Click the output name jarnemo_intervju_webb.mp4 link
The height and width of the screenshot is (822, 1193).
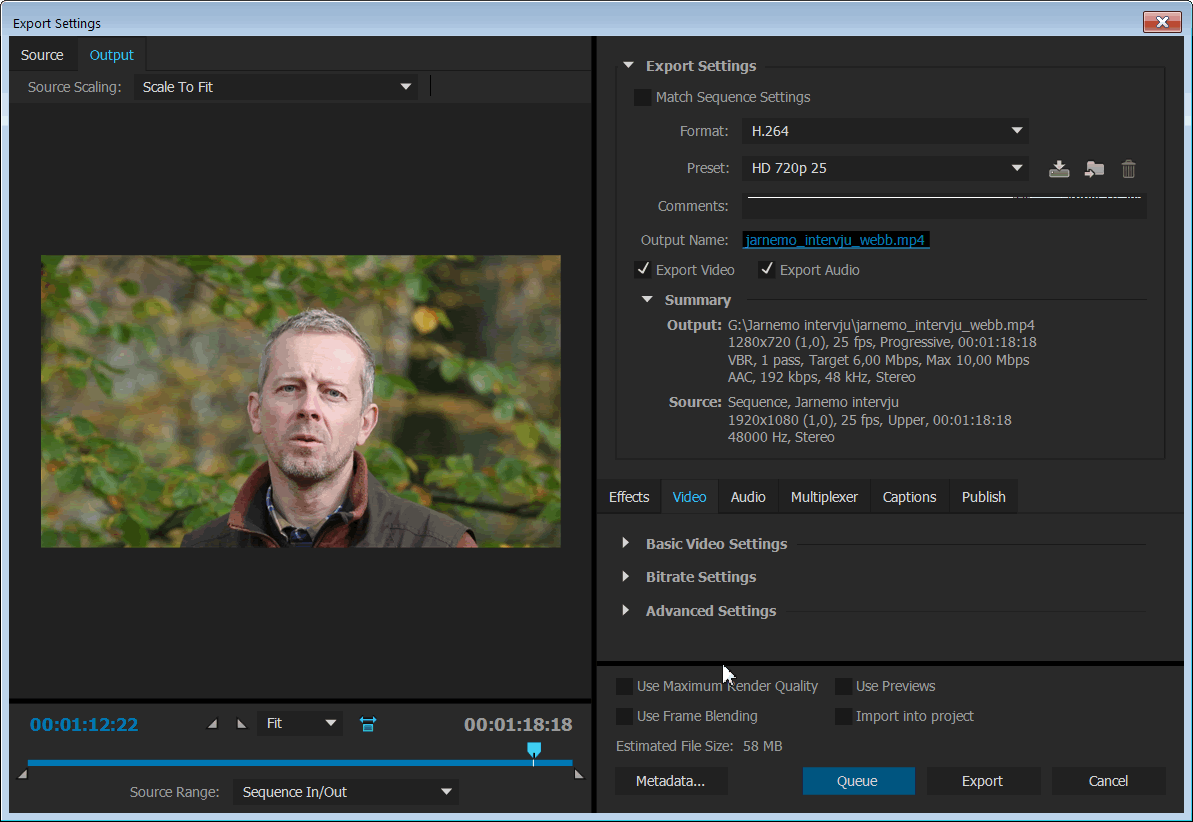pyautogui.click(x=836, y=240)
